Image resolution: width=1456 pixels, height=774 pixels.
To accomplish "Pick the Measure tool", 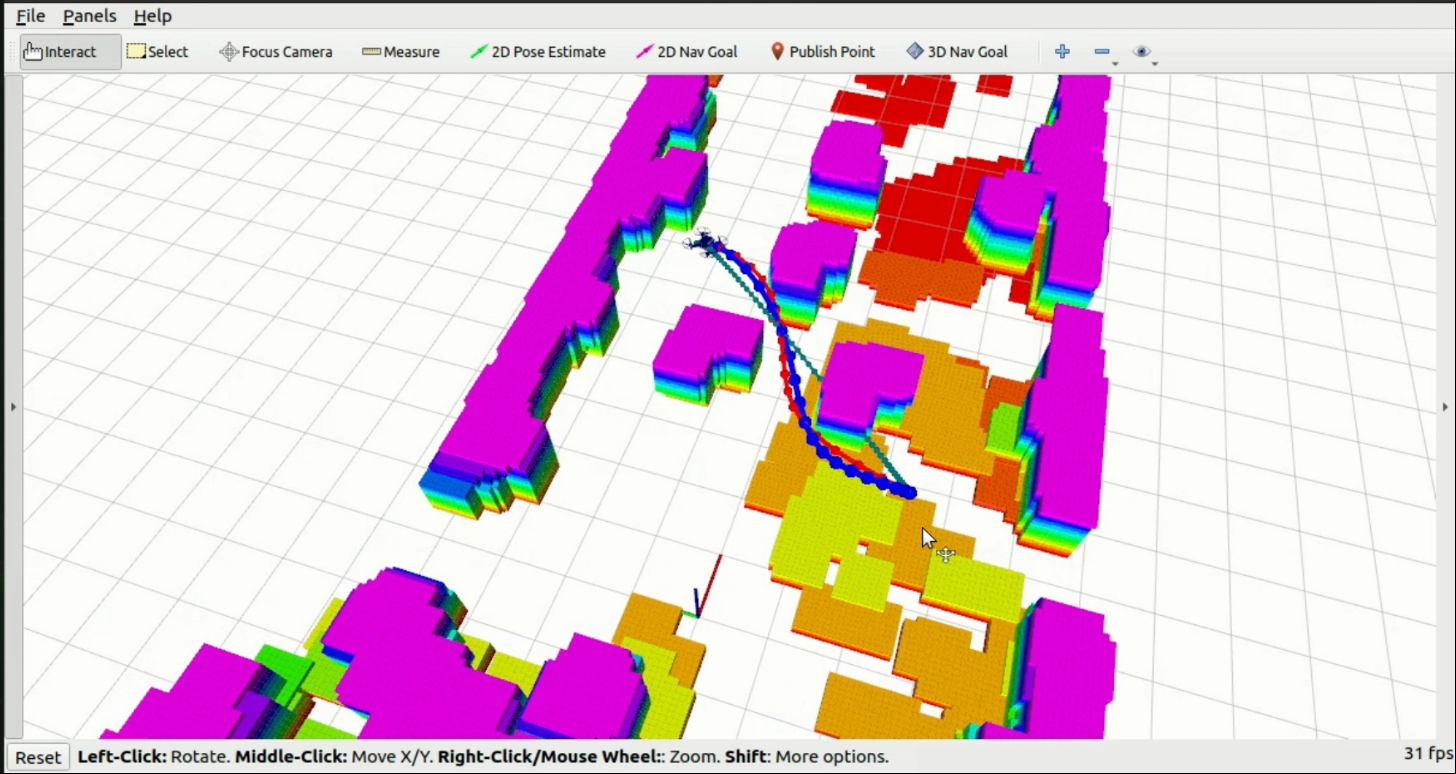I will [x=400, y=52].
